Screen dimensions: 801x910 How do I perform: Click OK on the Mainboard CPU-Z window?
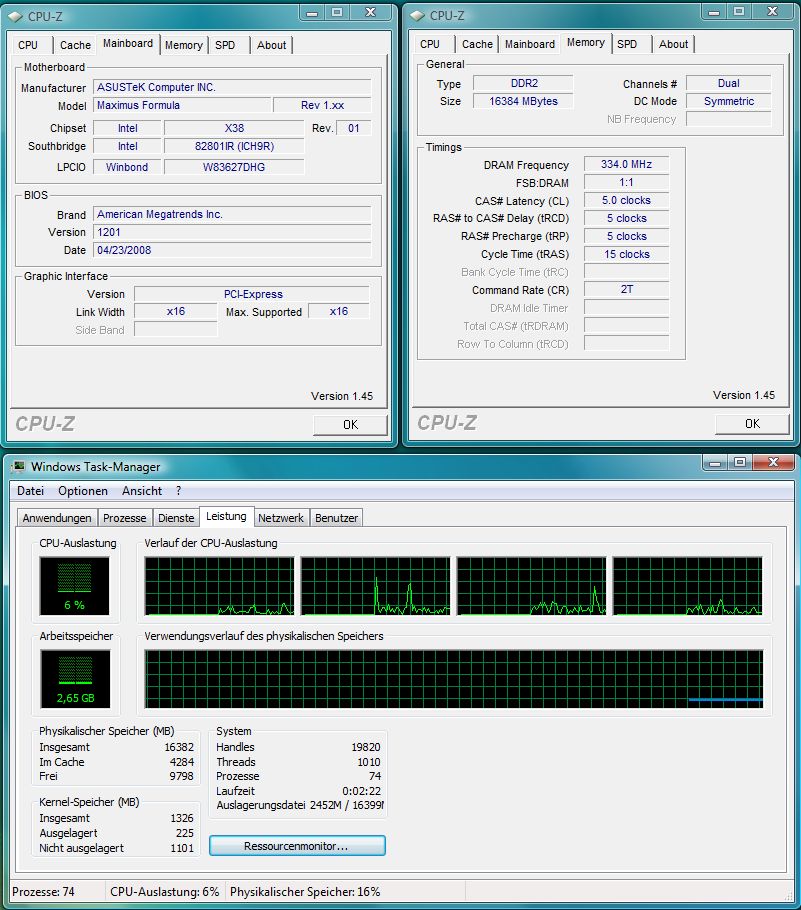(349, 425)
